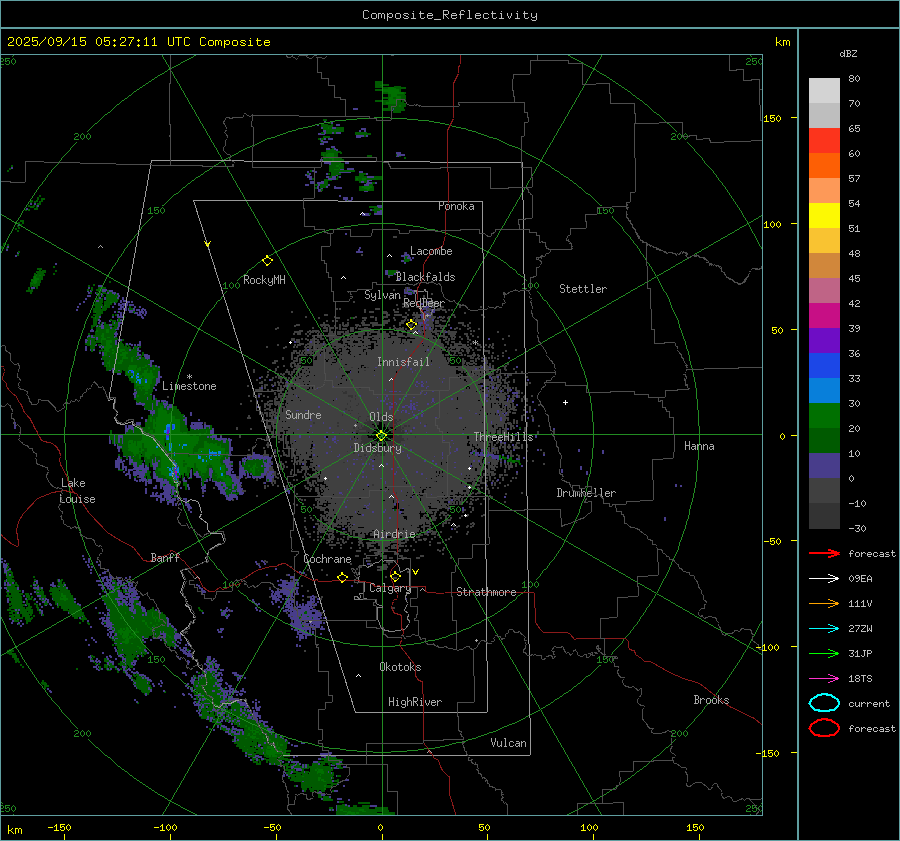Screen dimensions: 900x841
Task: Click the Drumheller city label
Action: (x=586, y=493)
